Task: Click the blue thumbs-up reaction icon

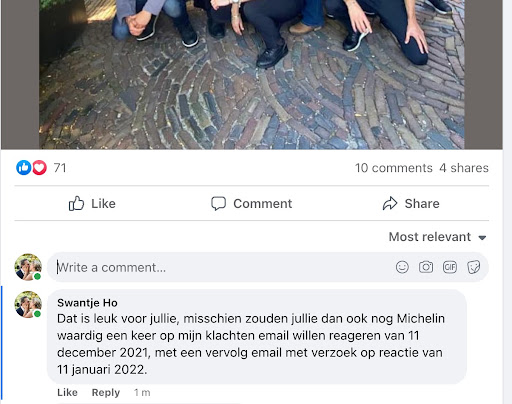Action: pos(24,168)
